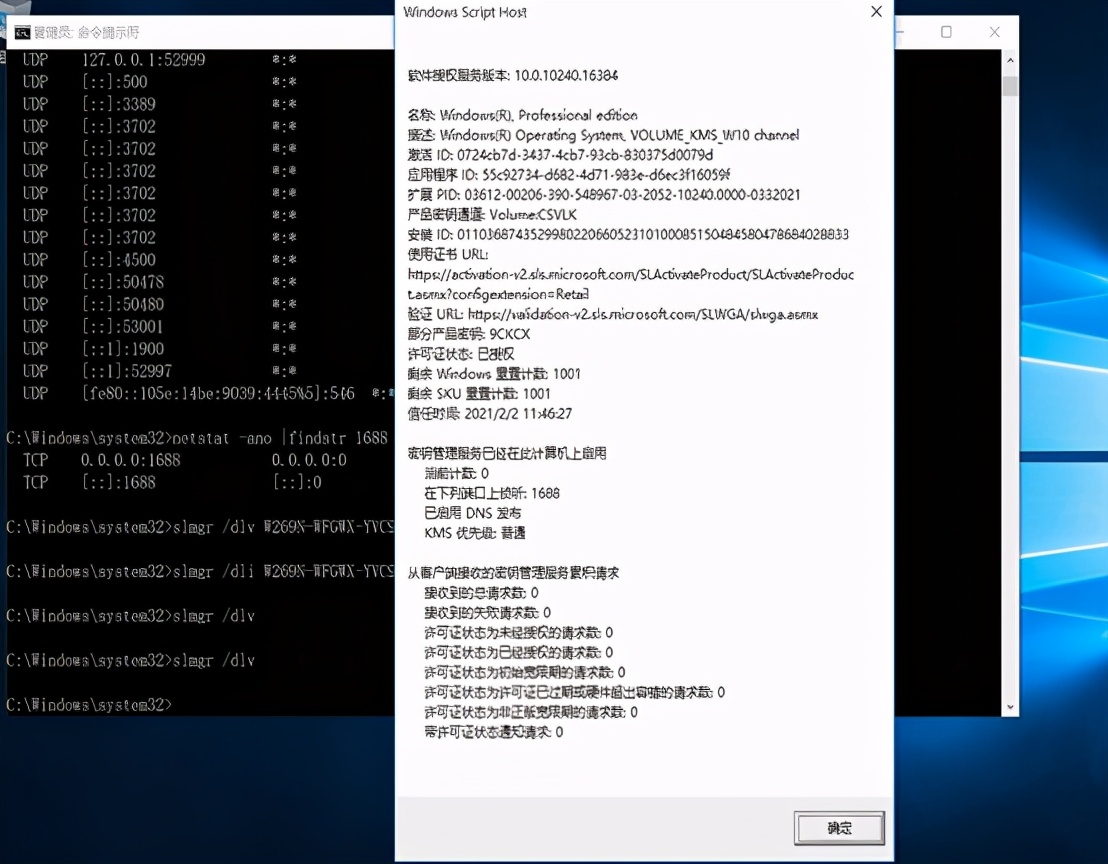Viewport: 1108px width, 864px height.
Task: Click the minimize icon of the Command Prompt window
Action: pos(898,32)
